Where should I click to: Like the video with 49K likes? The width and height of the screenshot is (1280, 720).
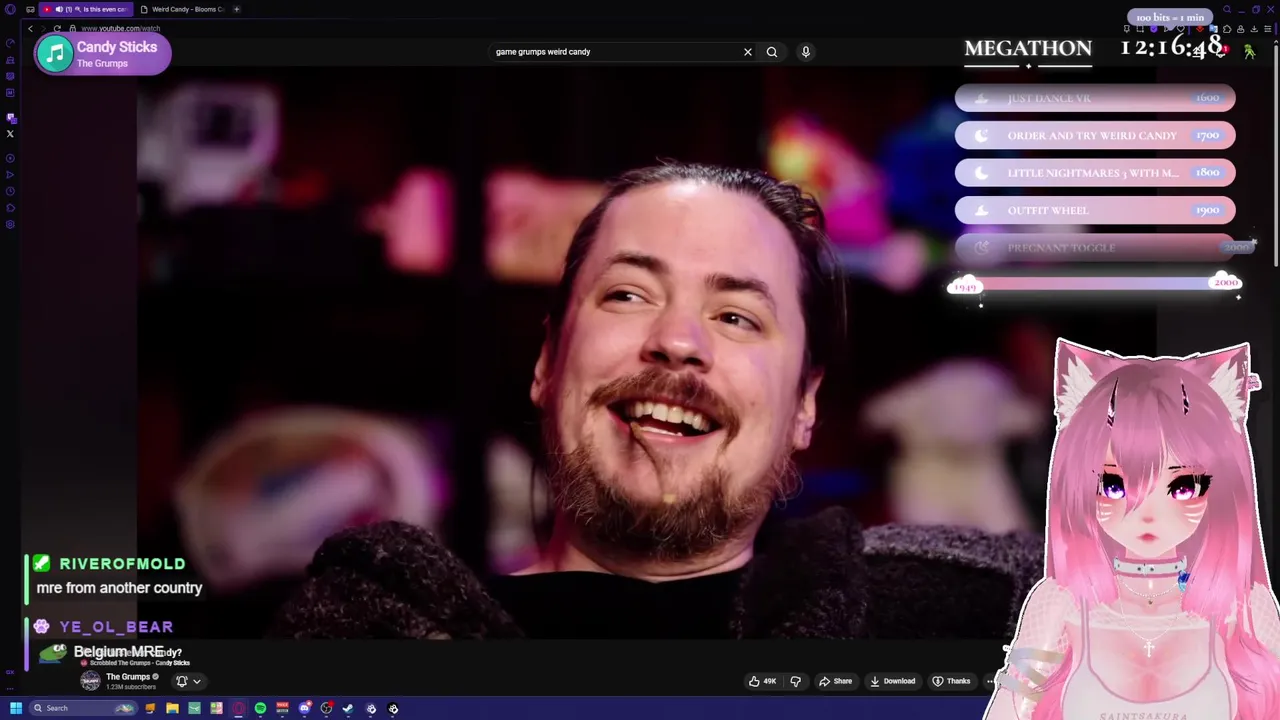point(762,681)
